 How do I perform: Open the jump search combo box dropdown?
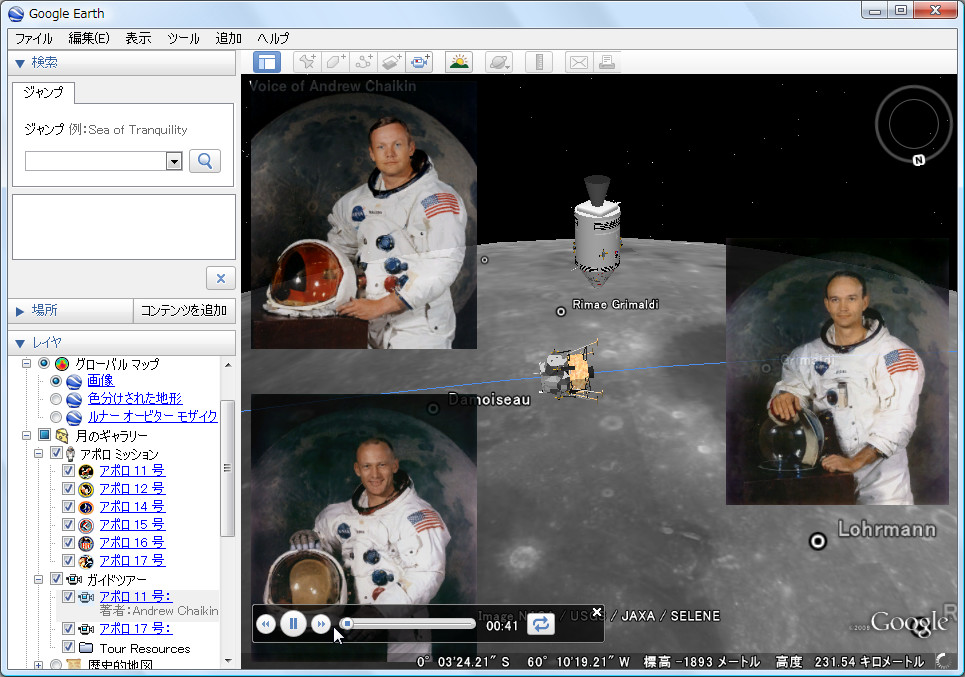[x=174, y=161]
